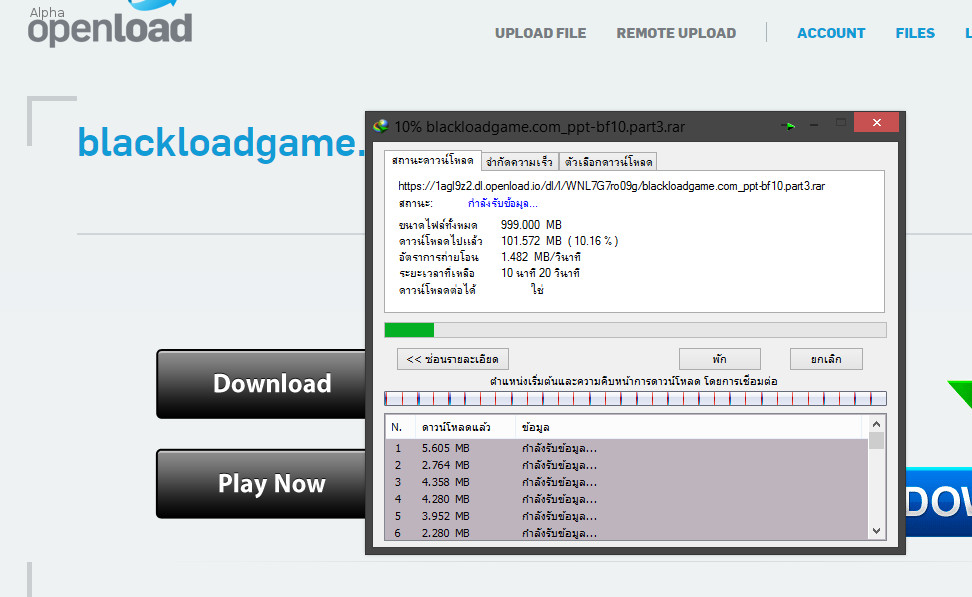Open ACCOUNT in the site navigation

pyautogui.click(x=831, y=33)
